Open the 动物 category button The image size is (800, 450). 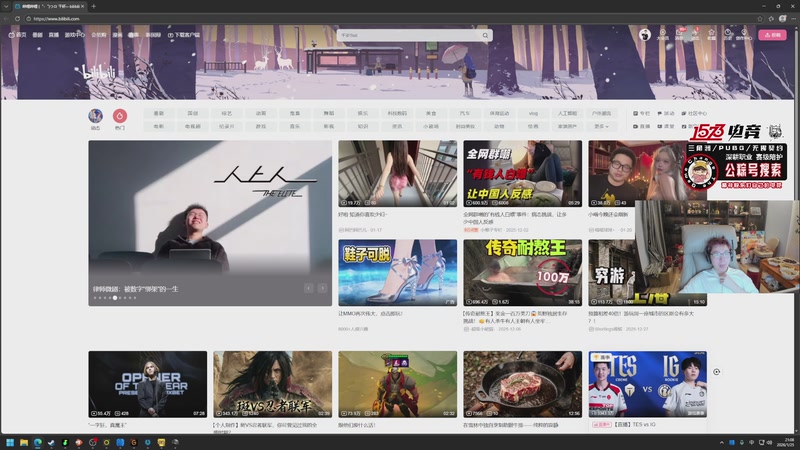[499, 126]
